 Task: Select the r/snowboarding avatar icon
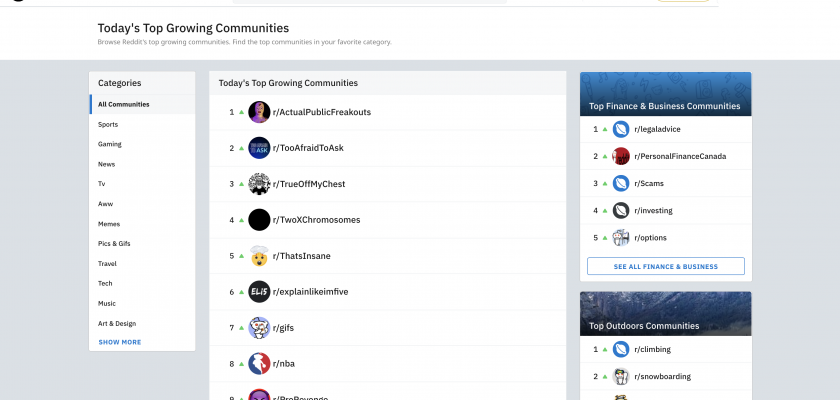point(621,377)
